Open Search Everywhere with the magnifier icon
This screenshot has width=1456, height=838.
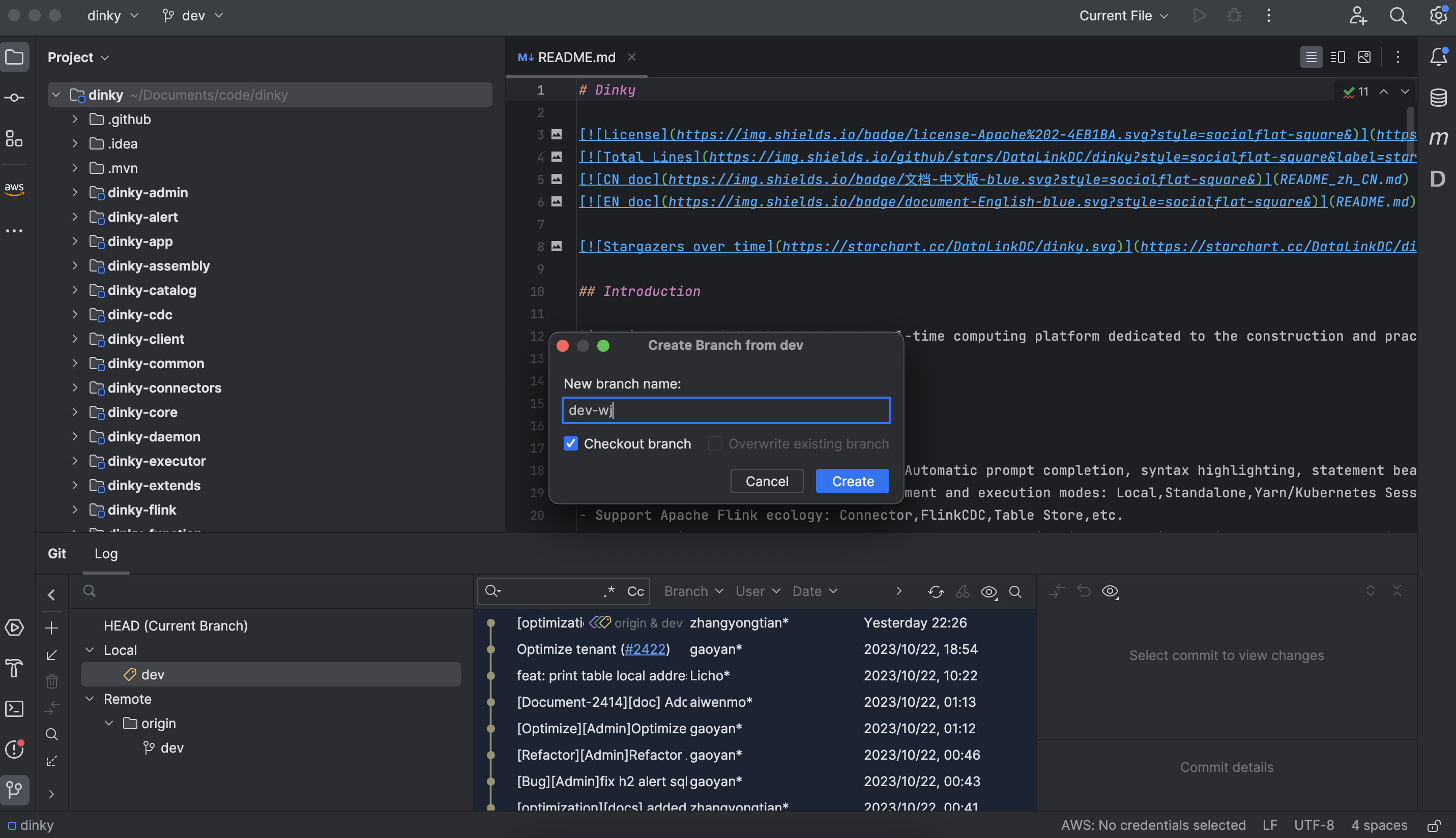[1398, 16]
